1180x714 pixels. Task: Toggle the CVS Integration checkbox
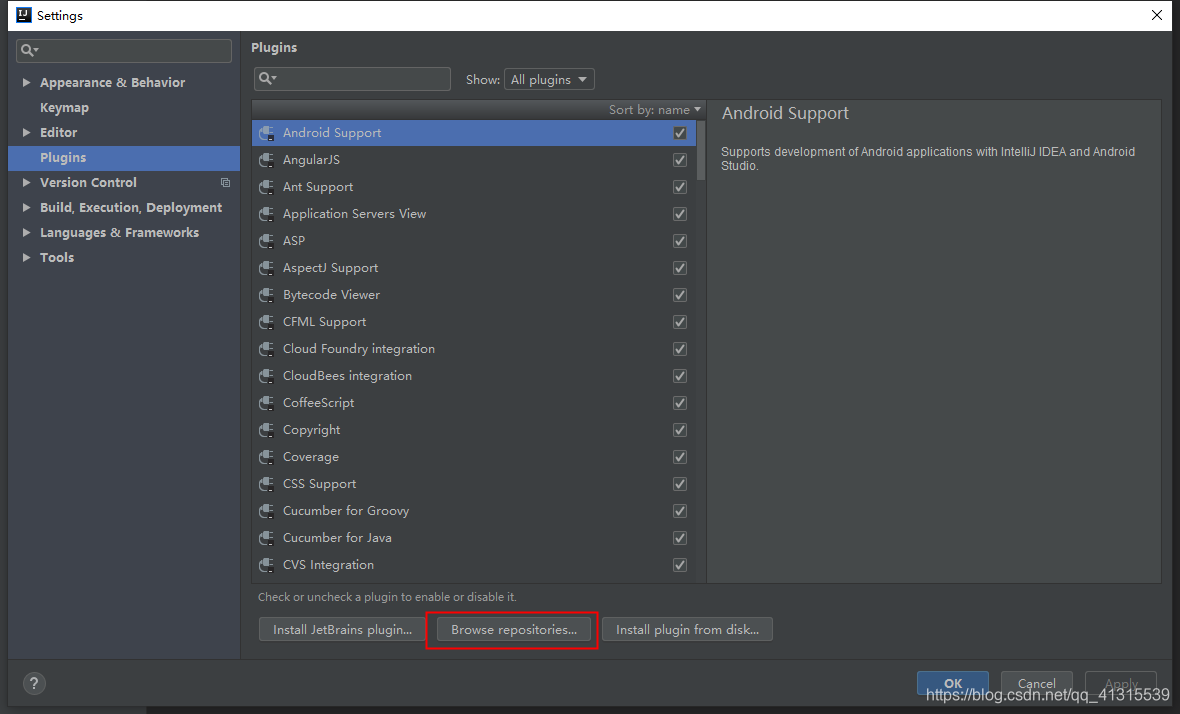[x=680, y=565]
